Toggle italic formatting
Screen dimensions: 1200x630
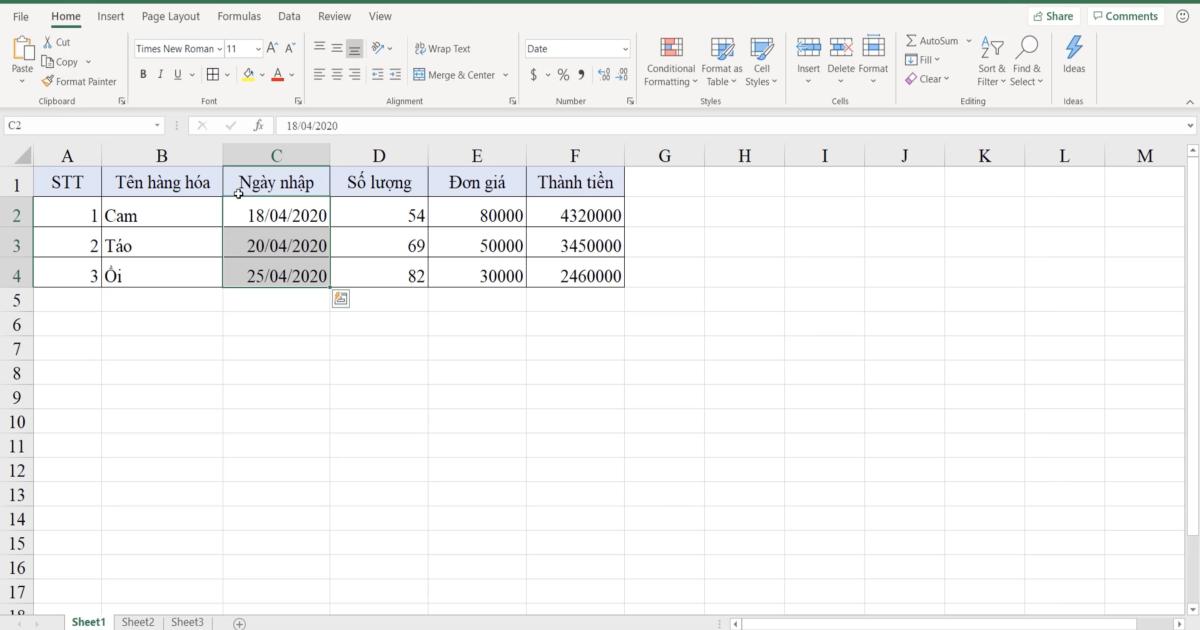point(160,74)
